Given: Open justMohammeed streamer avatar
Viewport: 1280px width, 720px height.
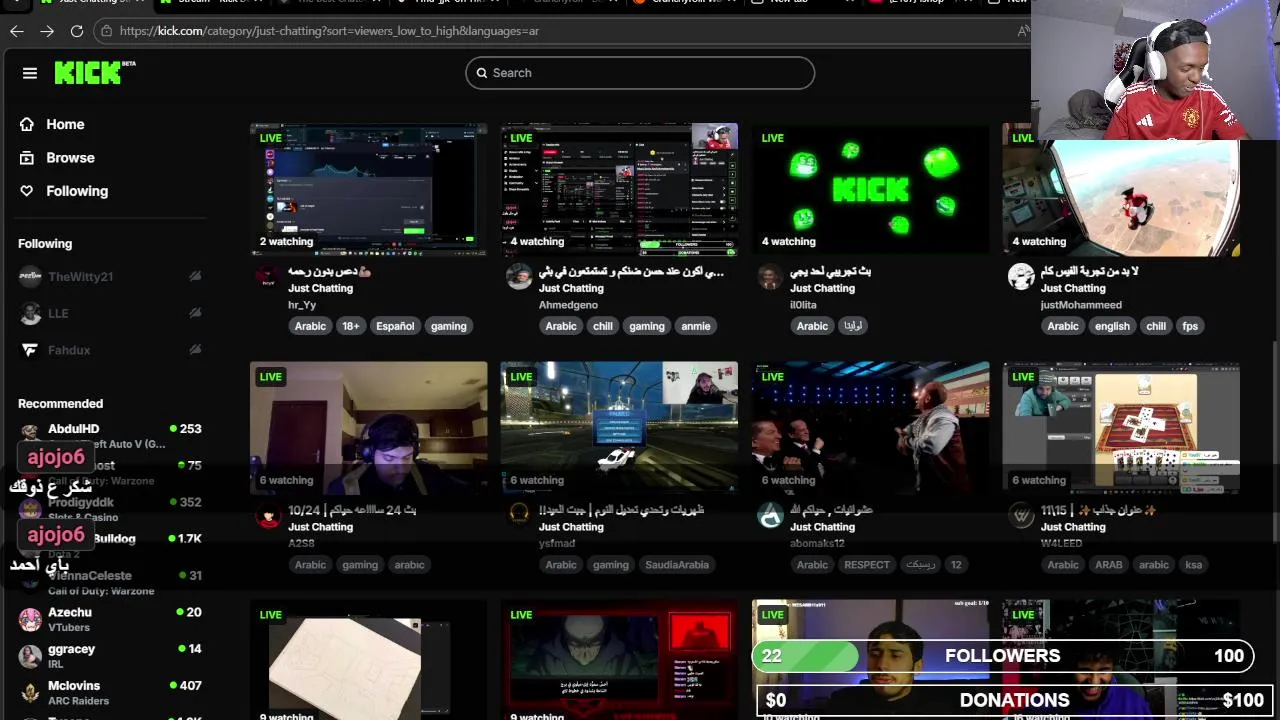Looking at the screenshot, I should [1021, 276].
